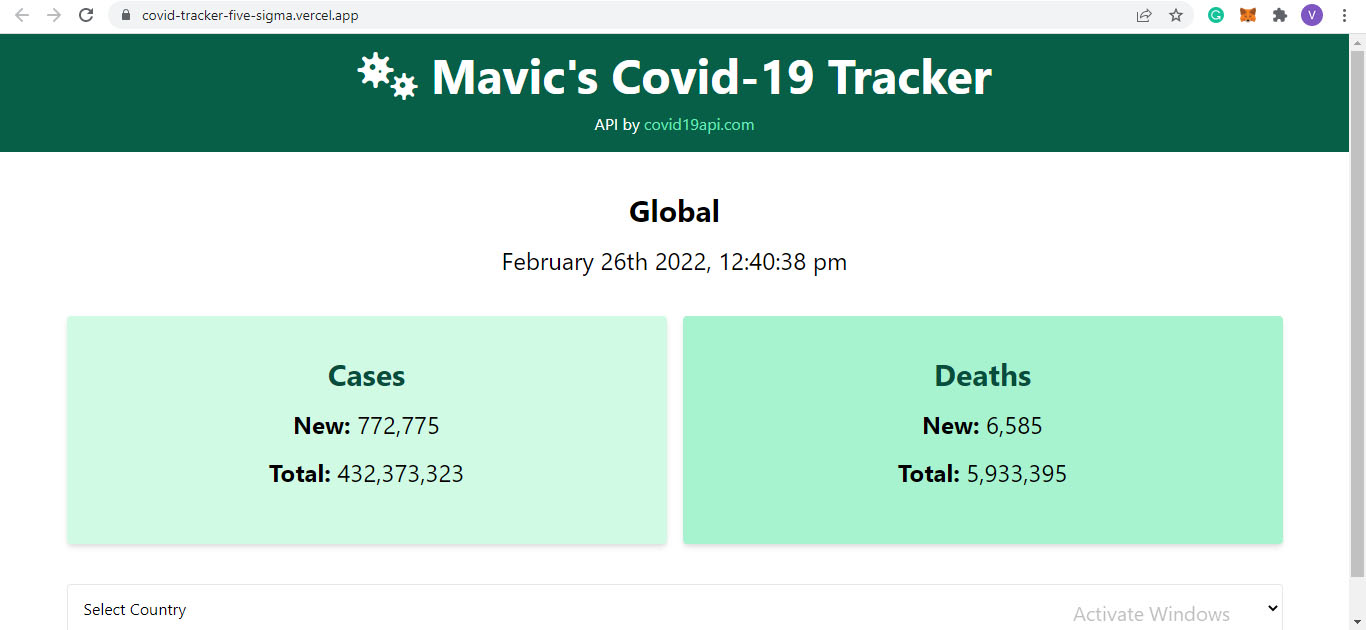
Task: Bookmark this page with the star icon
Action: click(1176, 15)
